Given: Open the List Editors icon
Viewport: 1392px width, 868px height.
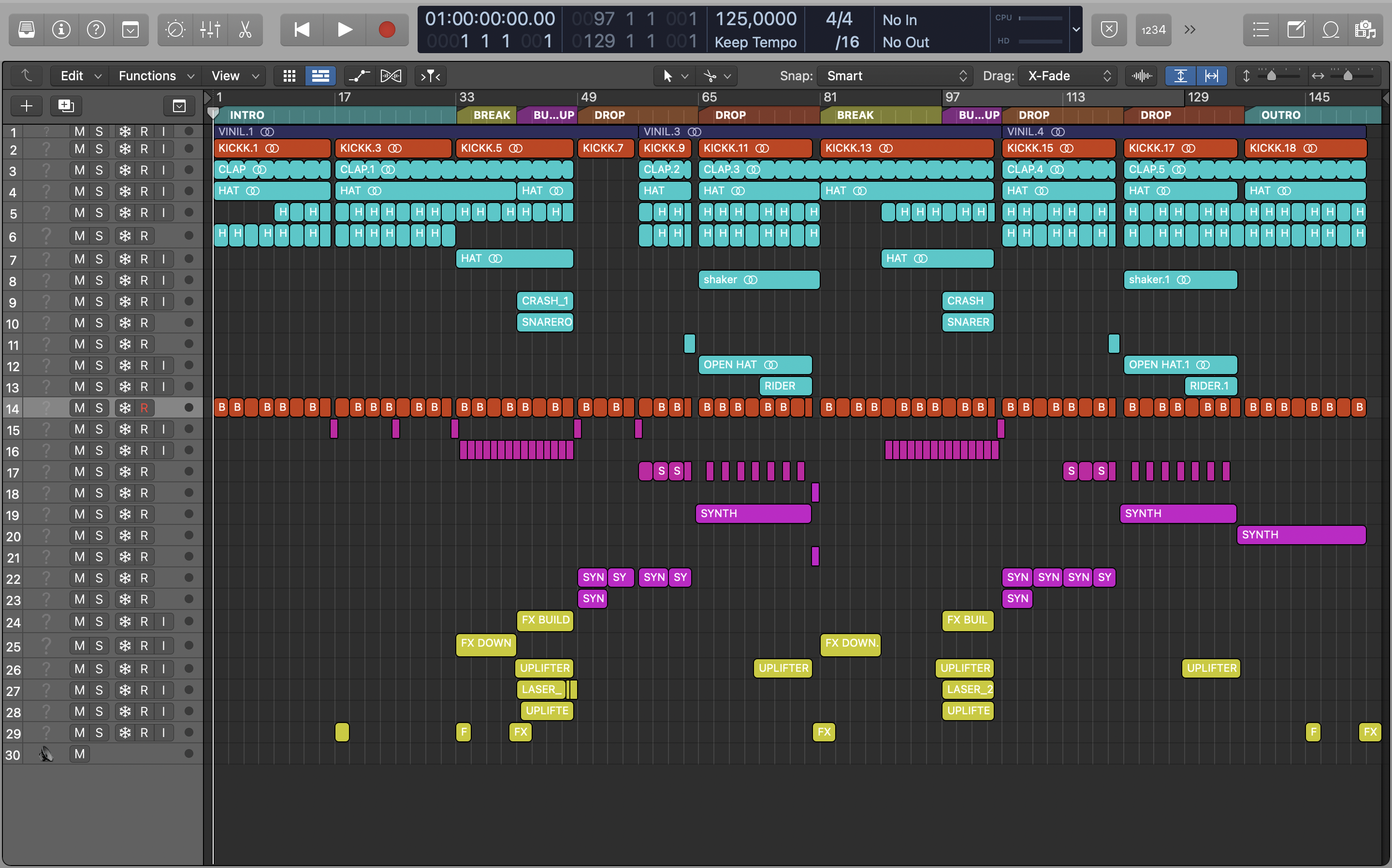Looking at the screenshot, I should pyautogui.click(x=1261, y=30).
